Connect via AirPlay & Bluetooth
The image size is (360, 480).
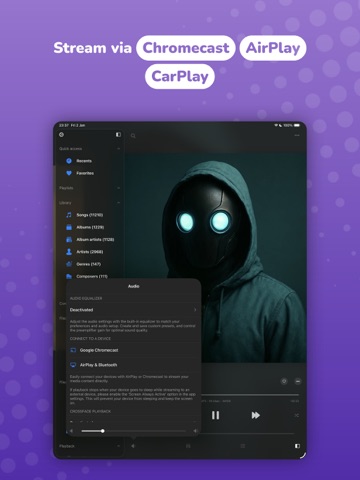pyautogui.click(x=133, y=365)
